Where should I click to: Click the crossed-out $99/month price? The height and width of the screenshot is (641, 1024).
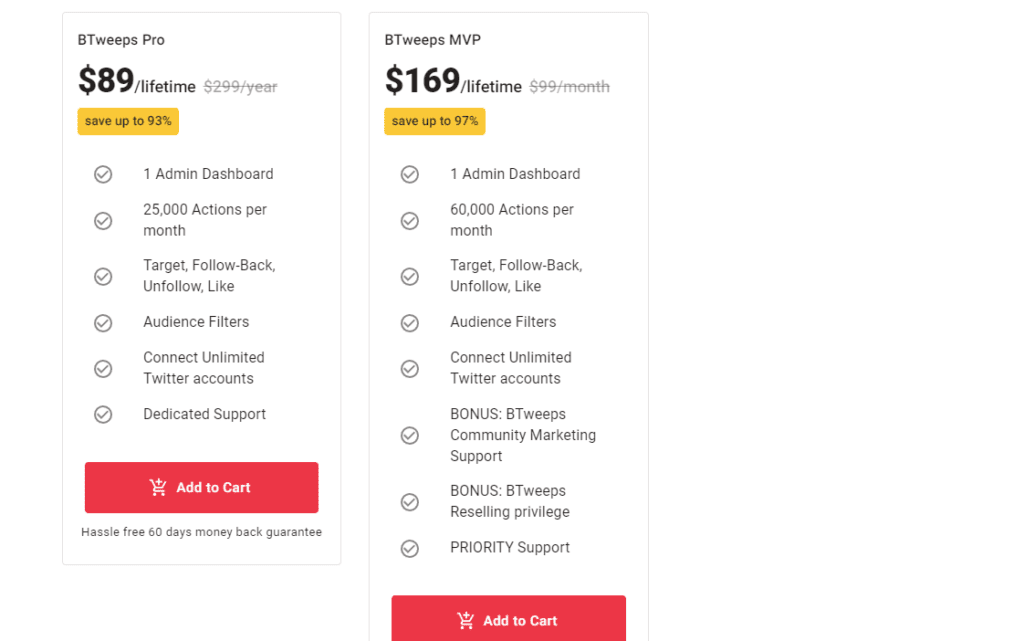pos(569,87)
